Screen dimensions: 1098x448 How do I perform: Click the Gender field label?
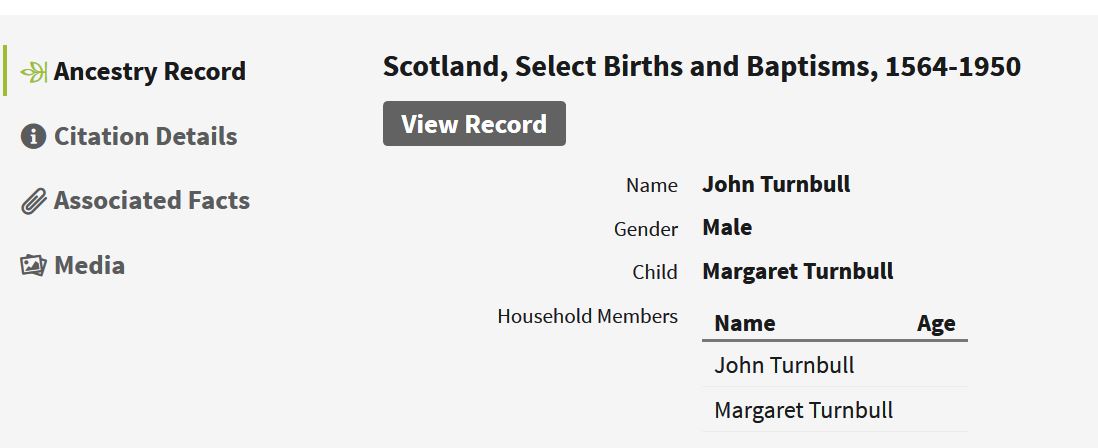[x=645, y=229]
